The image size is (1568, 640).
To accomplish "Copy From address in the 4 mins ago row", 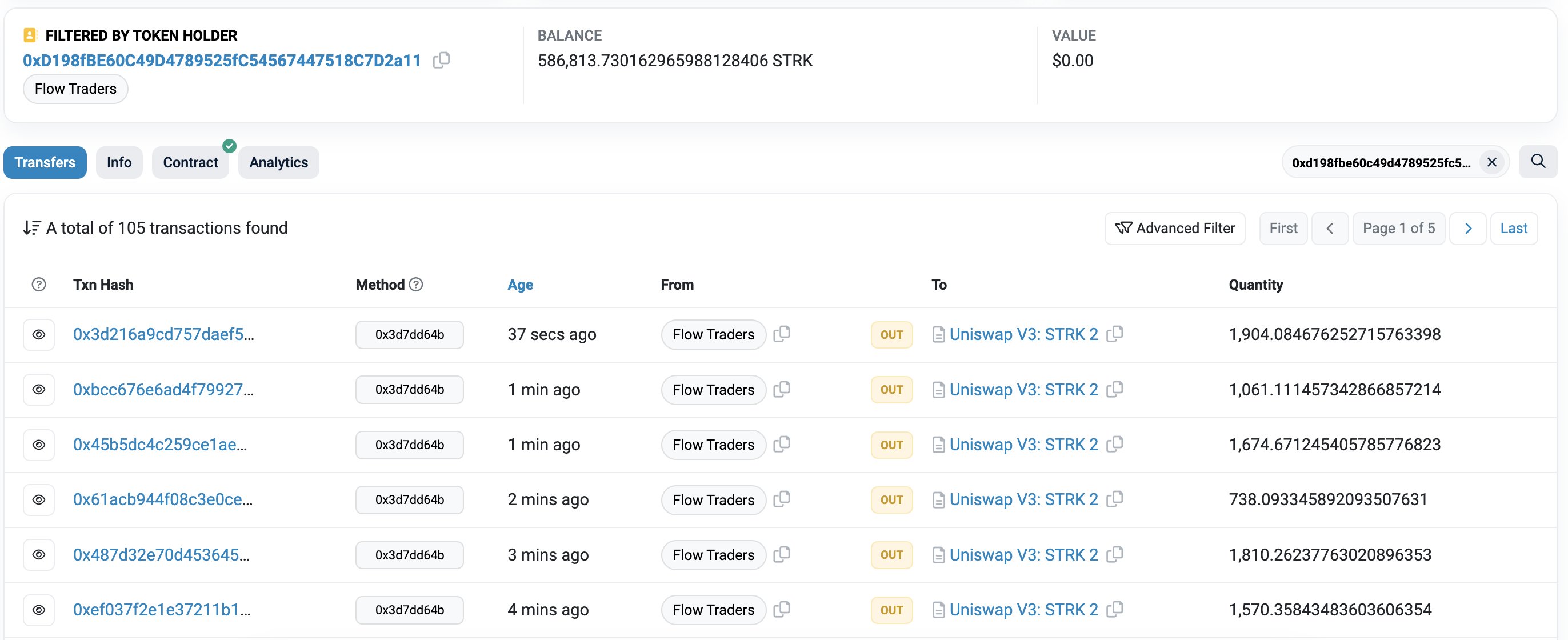I will 782,609.
